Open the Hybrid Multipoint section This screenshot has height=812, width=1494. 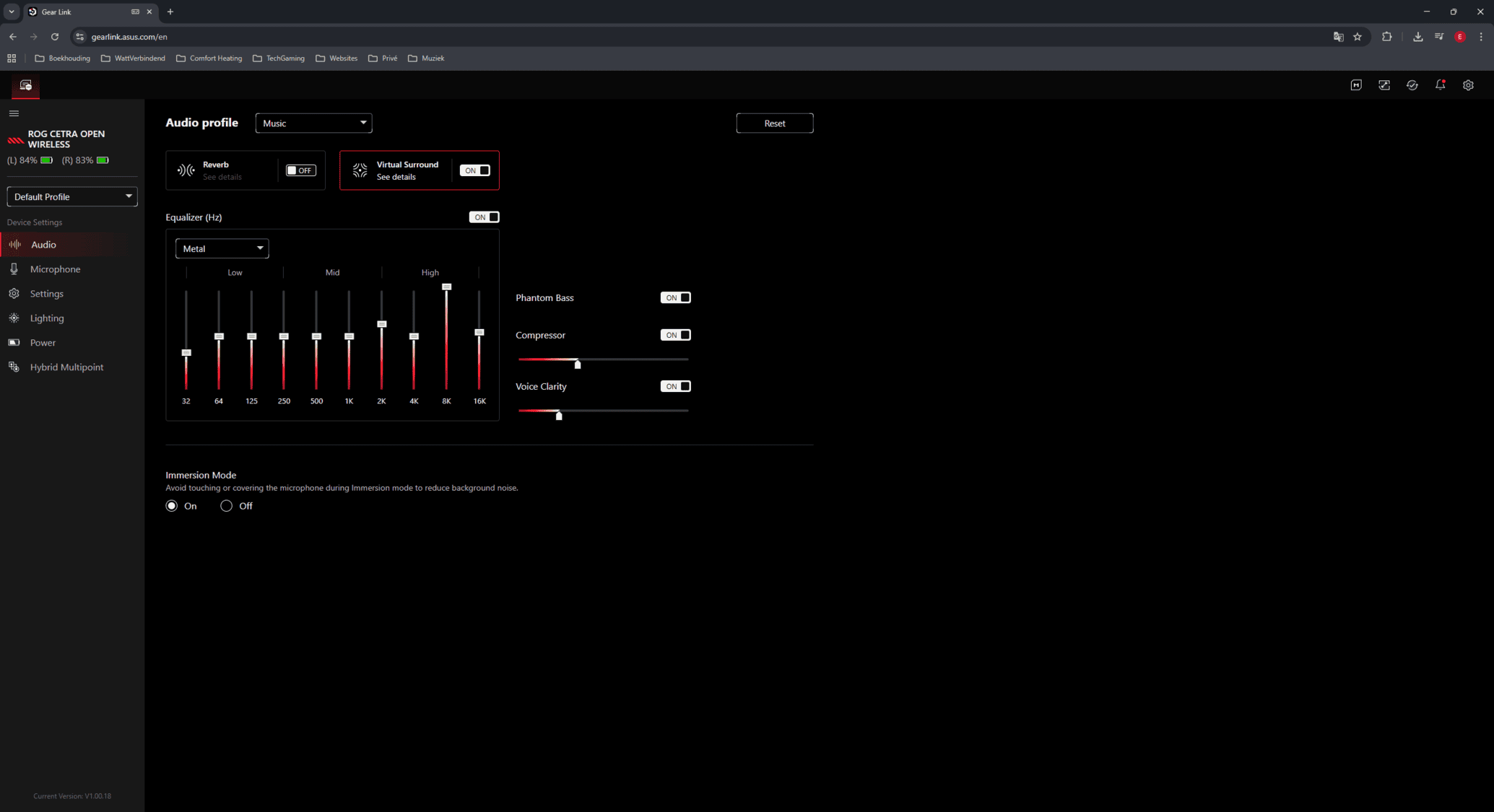coord(66,367)
